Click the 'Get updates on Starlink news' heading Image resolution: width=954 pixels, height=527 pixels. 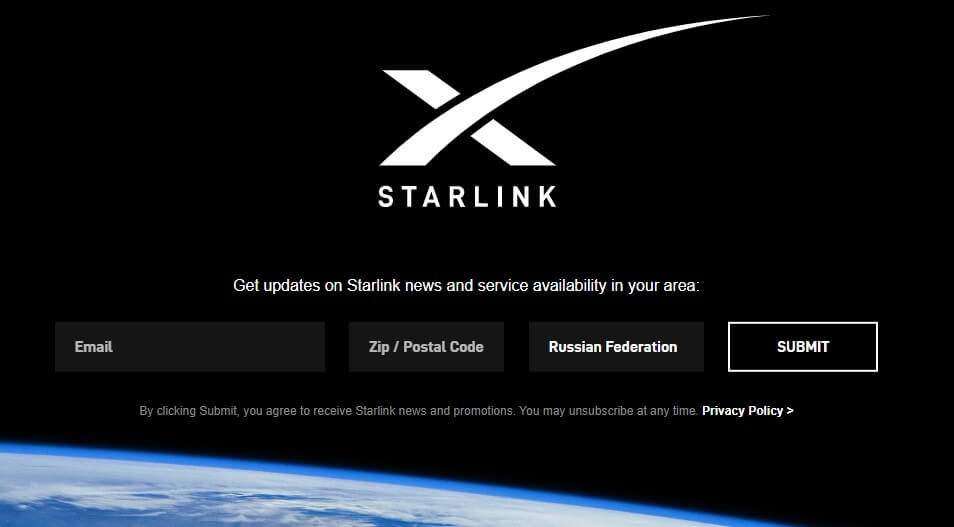point(467,285)
